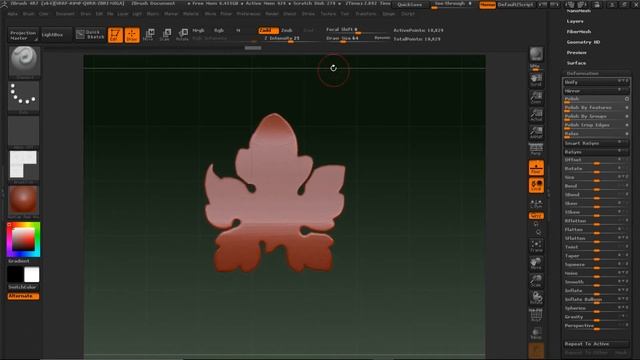Click the Unify deformation button
Image resolution: width=640 pixels, height=360 pixels.
[596, 82]
